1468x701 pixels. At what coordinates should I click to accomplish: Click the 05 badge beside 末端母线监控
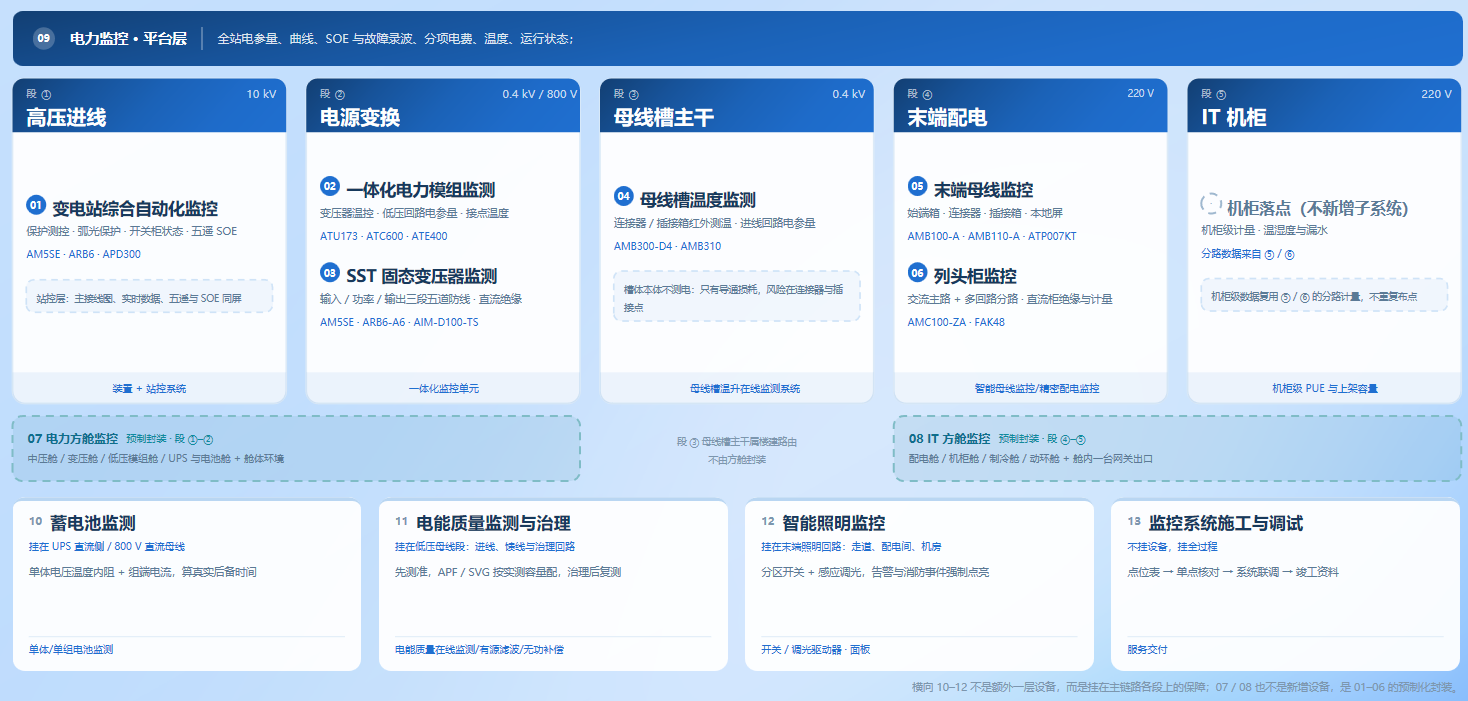tap(917, 186)
